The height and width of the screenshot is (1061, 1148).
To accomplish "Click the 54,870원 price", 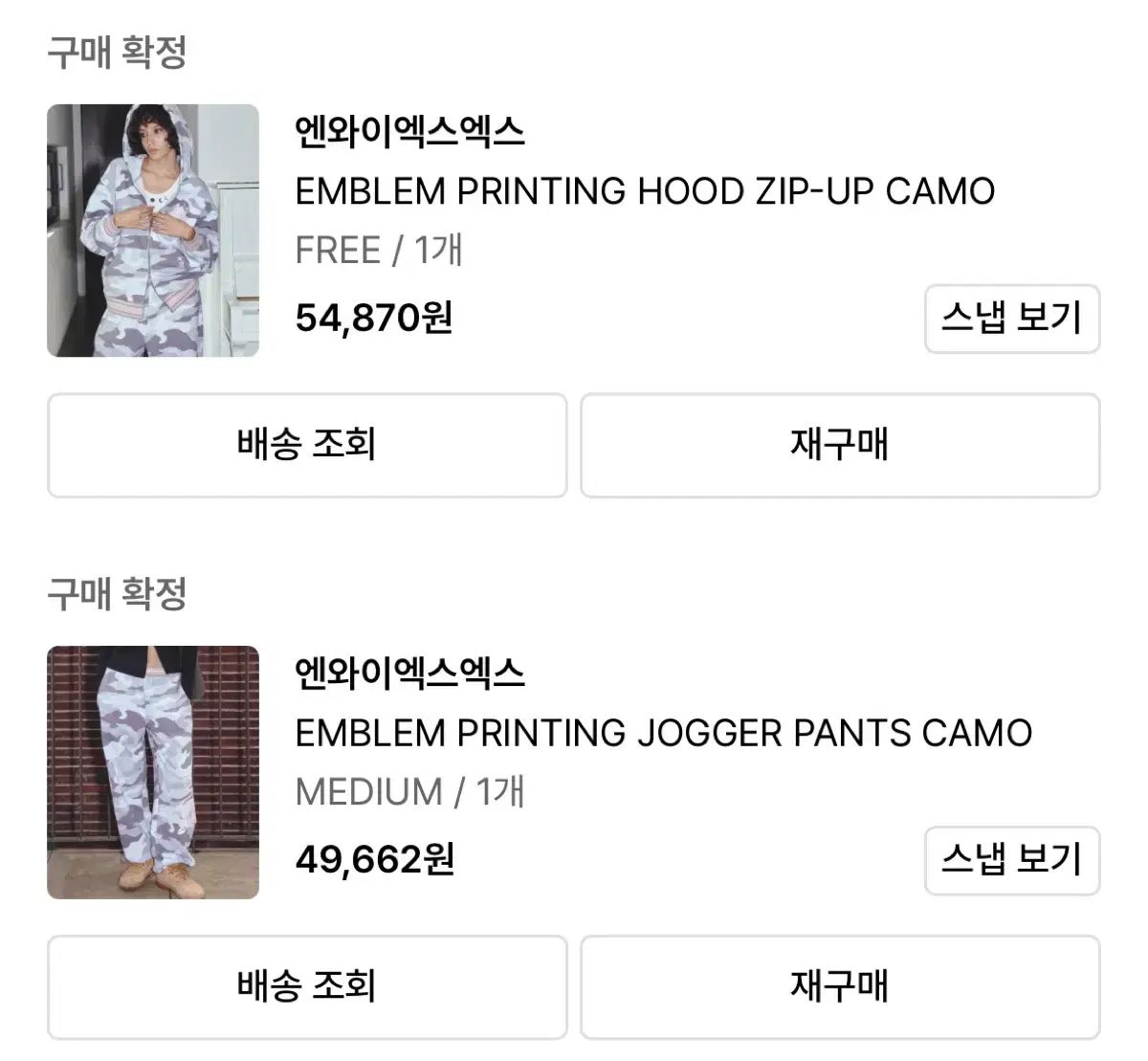I will 374,318.
